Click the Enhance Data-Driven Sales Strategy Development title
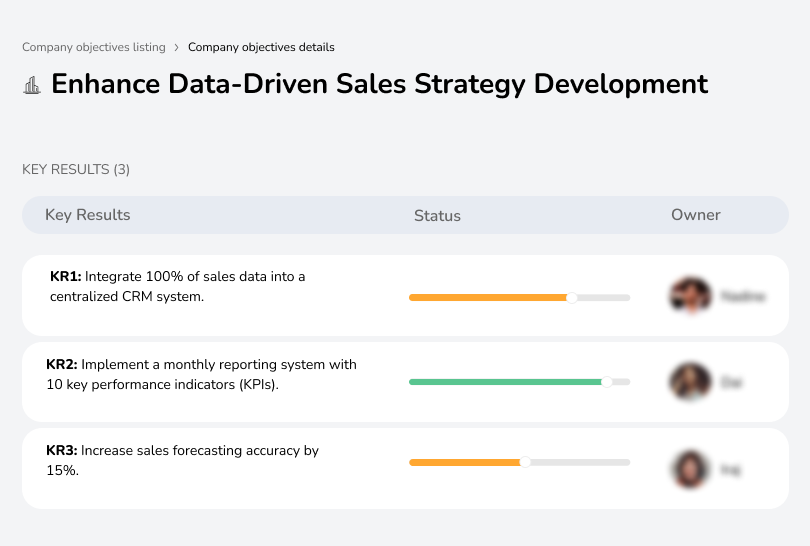Viewport: 810px width, 546px height. (x=380, y=84)
